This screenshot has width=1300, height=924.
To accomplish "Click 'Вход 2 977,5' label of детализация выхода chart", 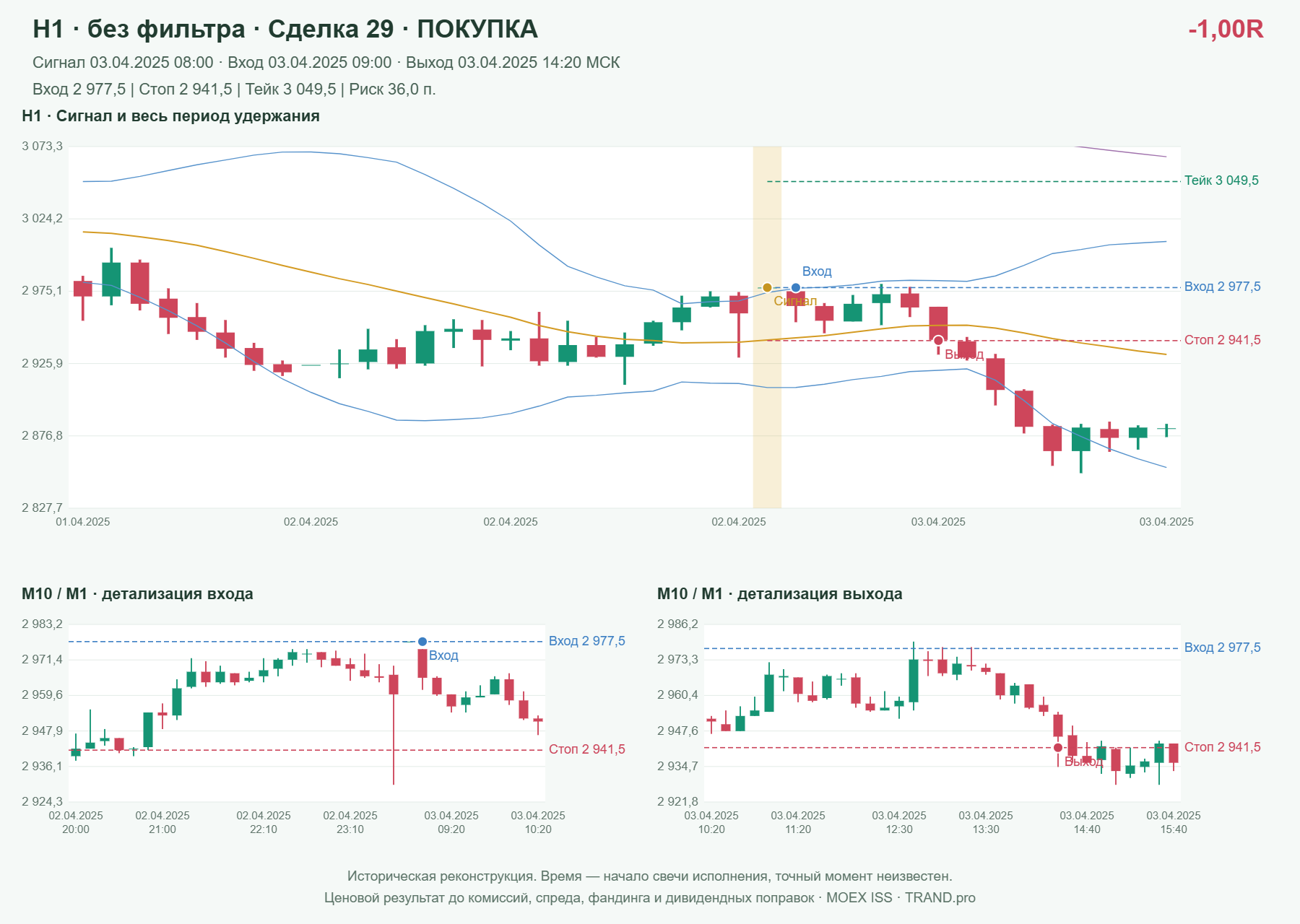I will click(1223, 648).
